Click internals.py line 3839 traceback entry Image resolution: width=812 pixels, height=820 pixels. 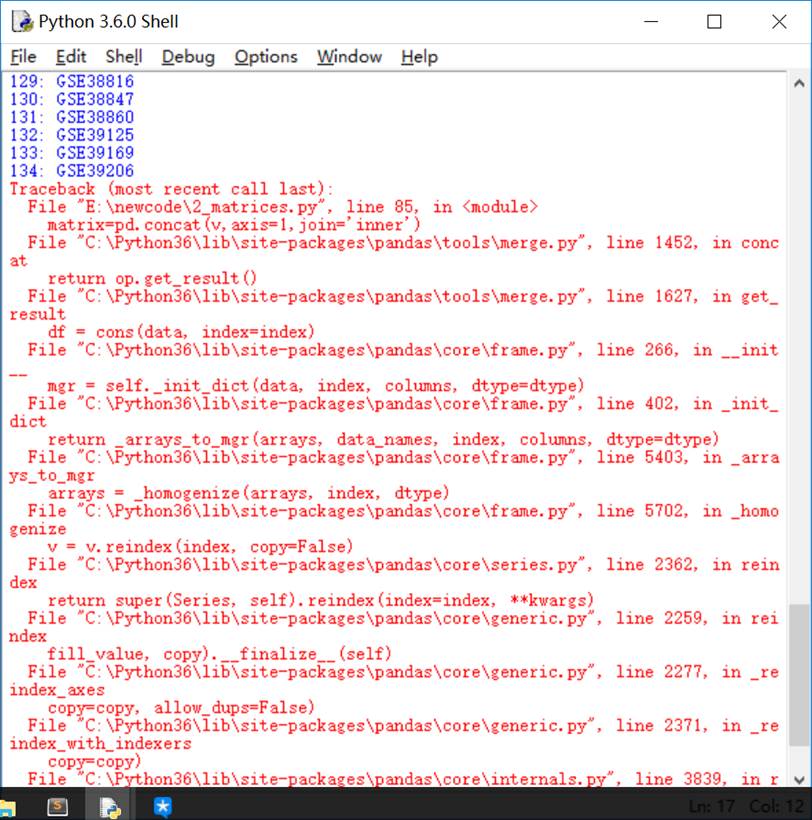pyautogui.click(x=403, y=779)
